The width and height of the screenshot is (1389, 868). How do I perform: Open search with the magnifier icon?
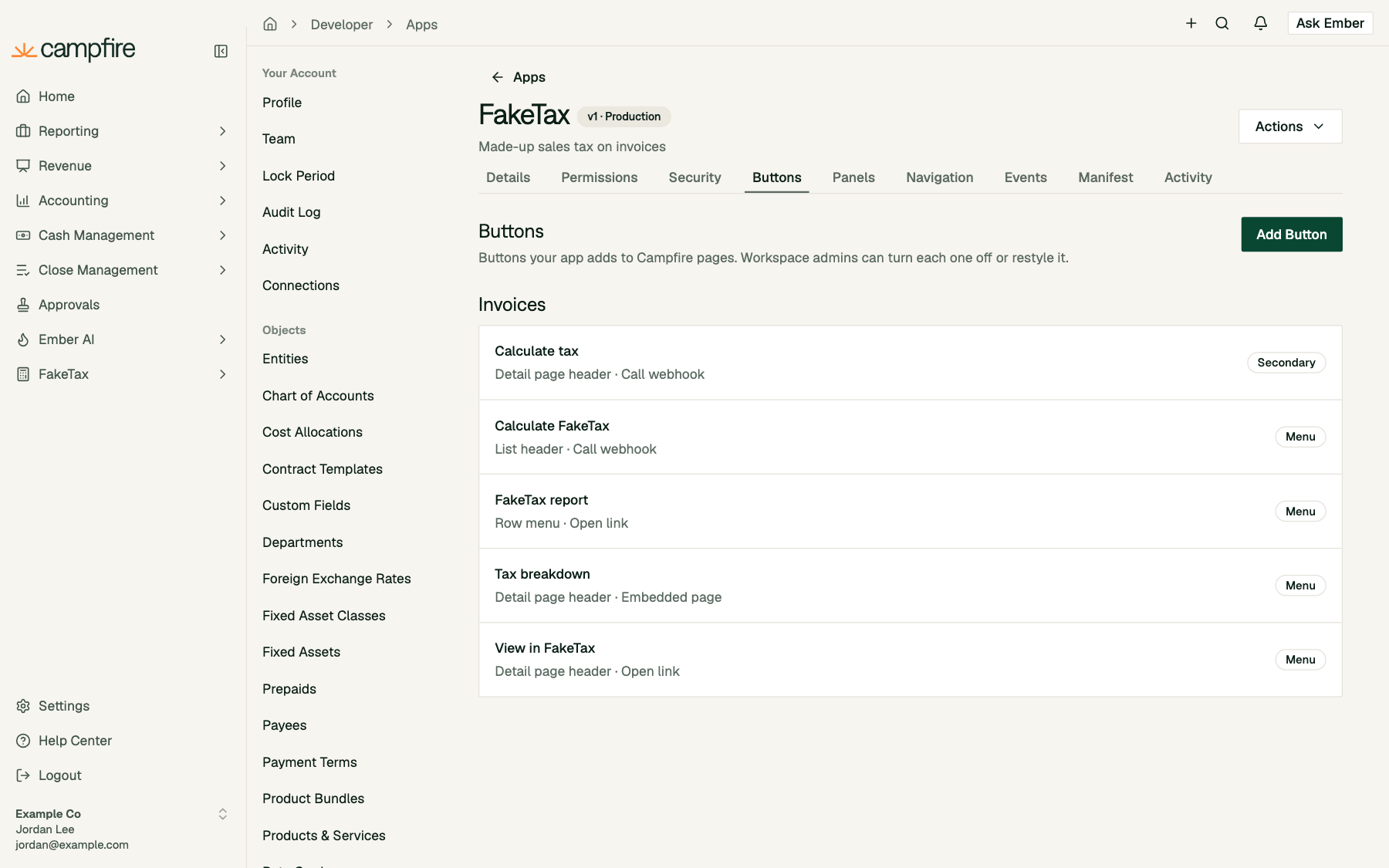pos(1222,23)
